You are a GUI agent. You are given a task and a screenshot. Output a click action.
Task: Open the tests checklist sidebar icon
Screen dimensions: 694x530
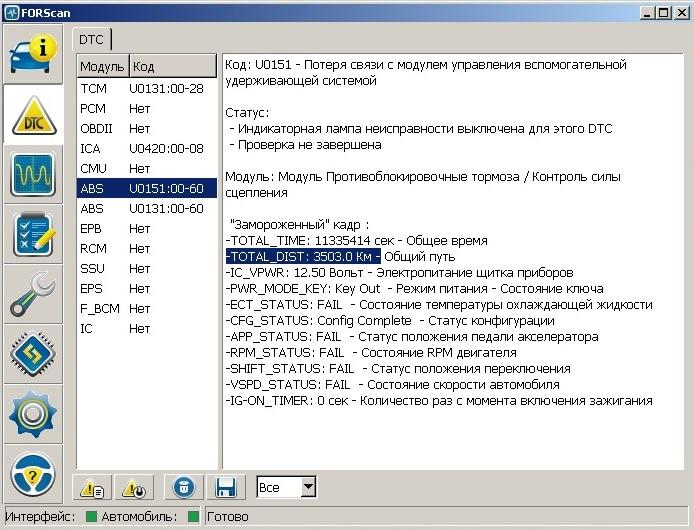click(33, 234)
